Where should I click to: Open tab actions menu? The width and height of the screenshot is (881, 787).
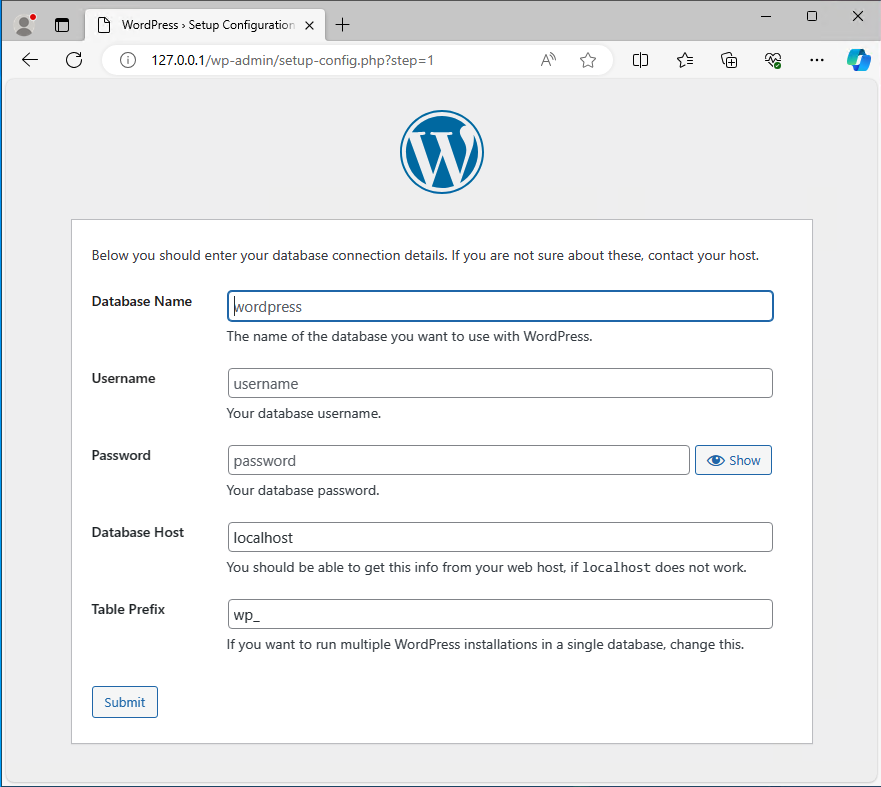(62, 24)
